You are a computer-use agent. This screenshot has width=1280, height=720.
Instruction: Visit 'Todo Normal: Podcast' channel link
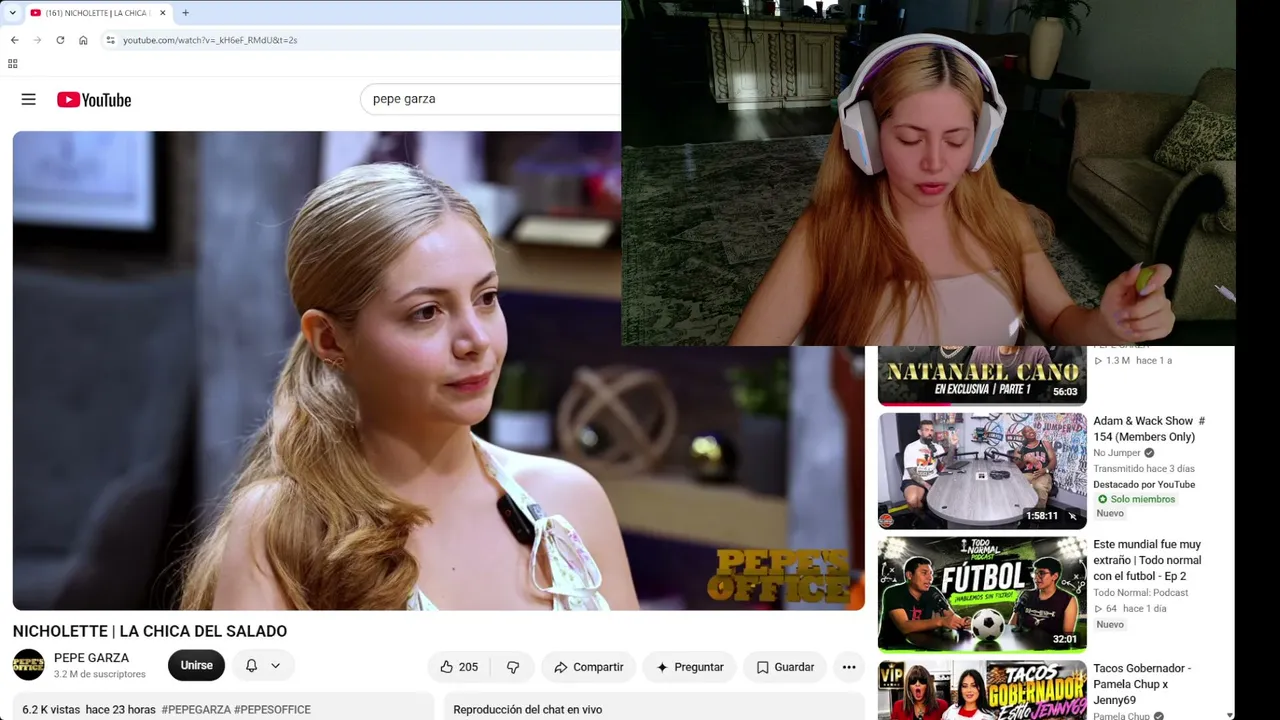1141,593
